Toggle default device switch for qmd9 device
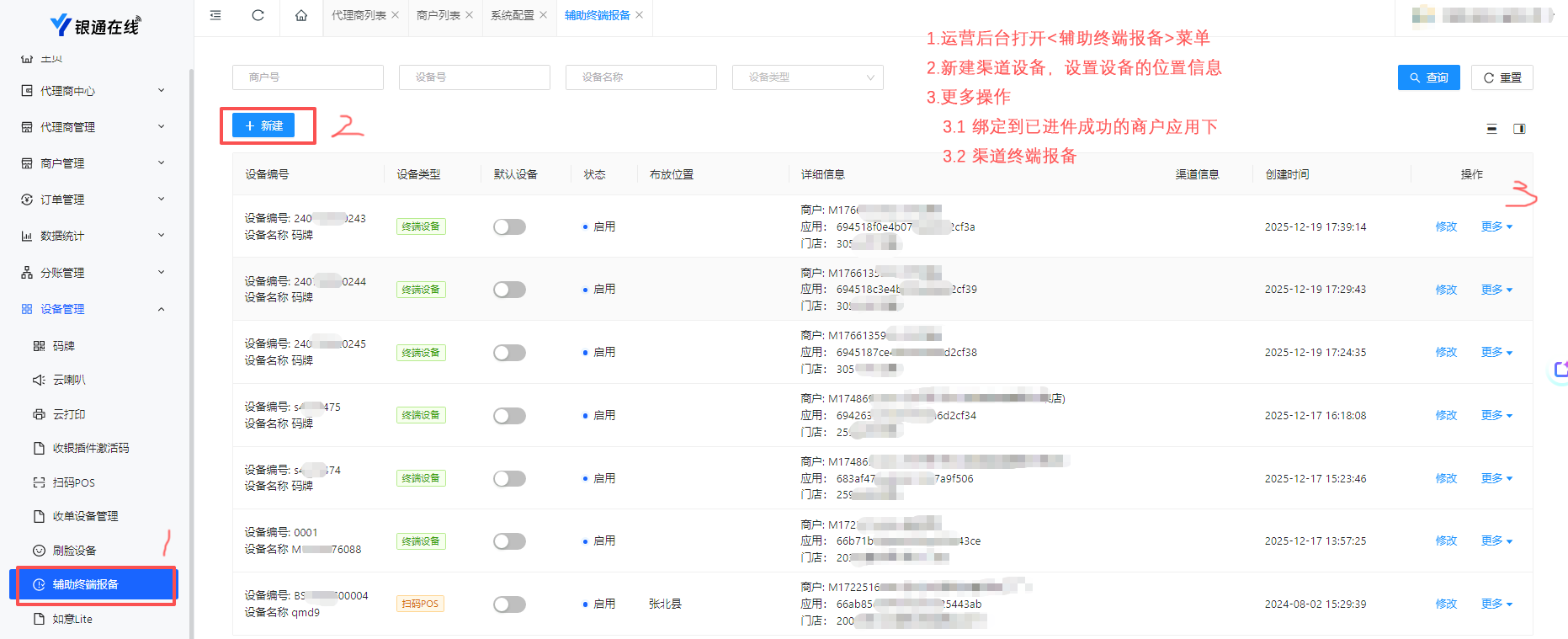 coord(509,604)
